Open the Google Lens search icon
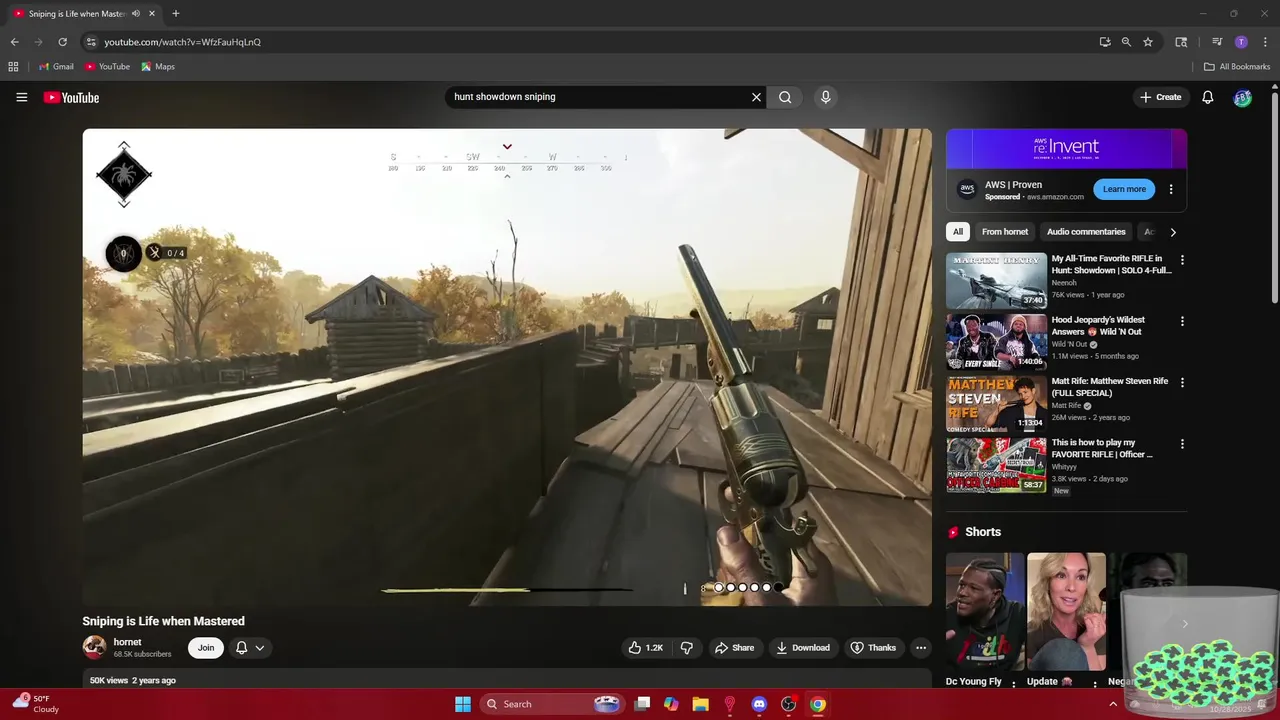 [x=1181, y=42]
